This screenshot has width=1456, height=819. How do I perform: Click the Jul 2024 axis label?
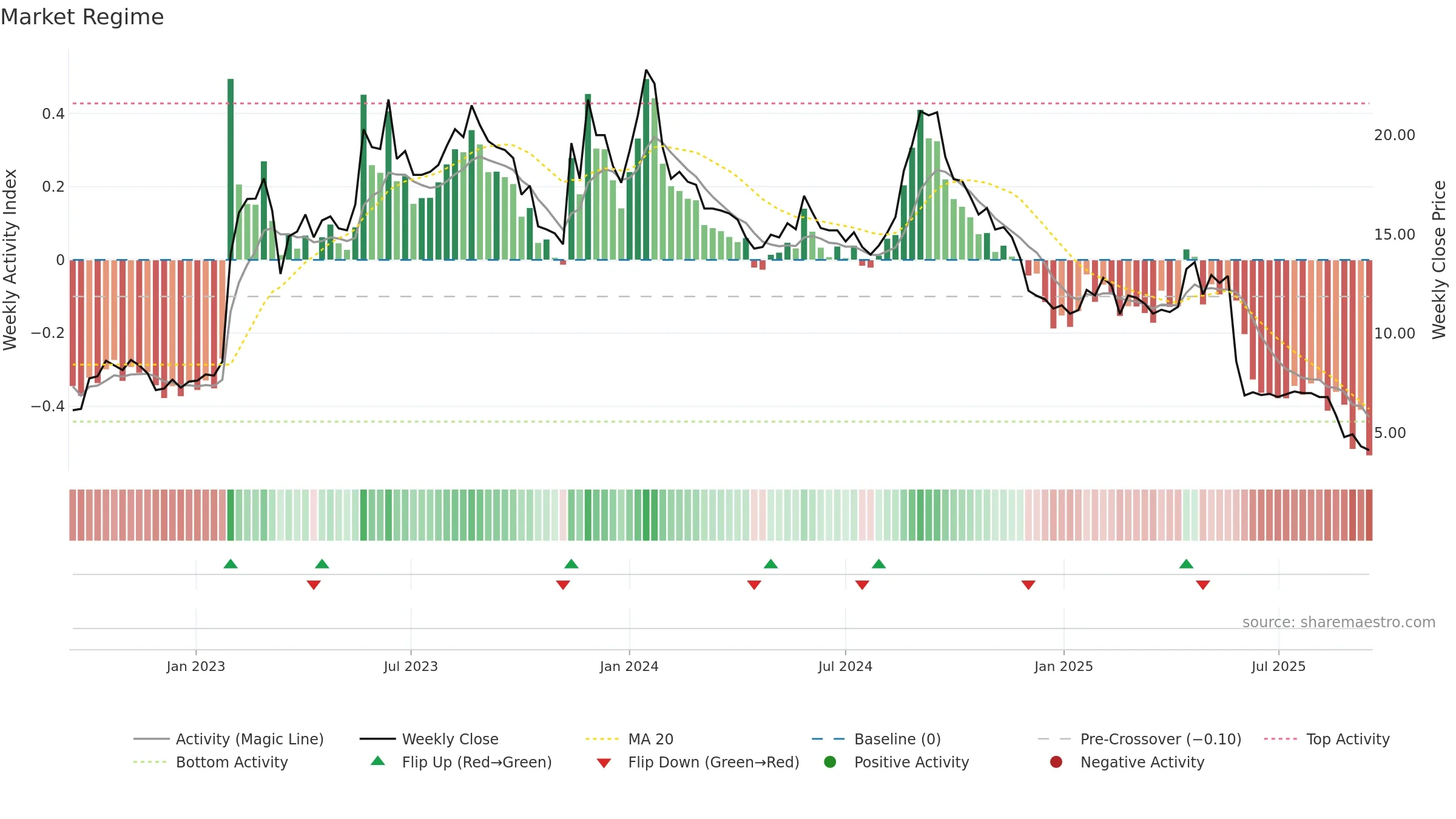coord(845,666)
